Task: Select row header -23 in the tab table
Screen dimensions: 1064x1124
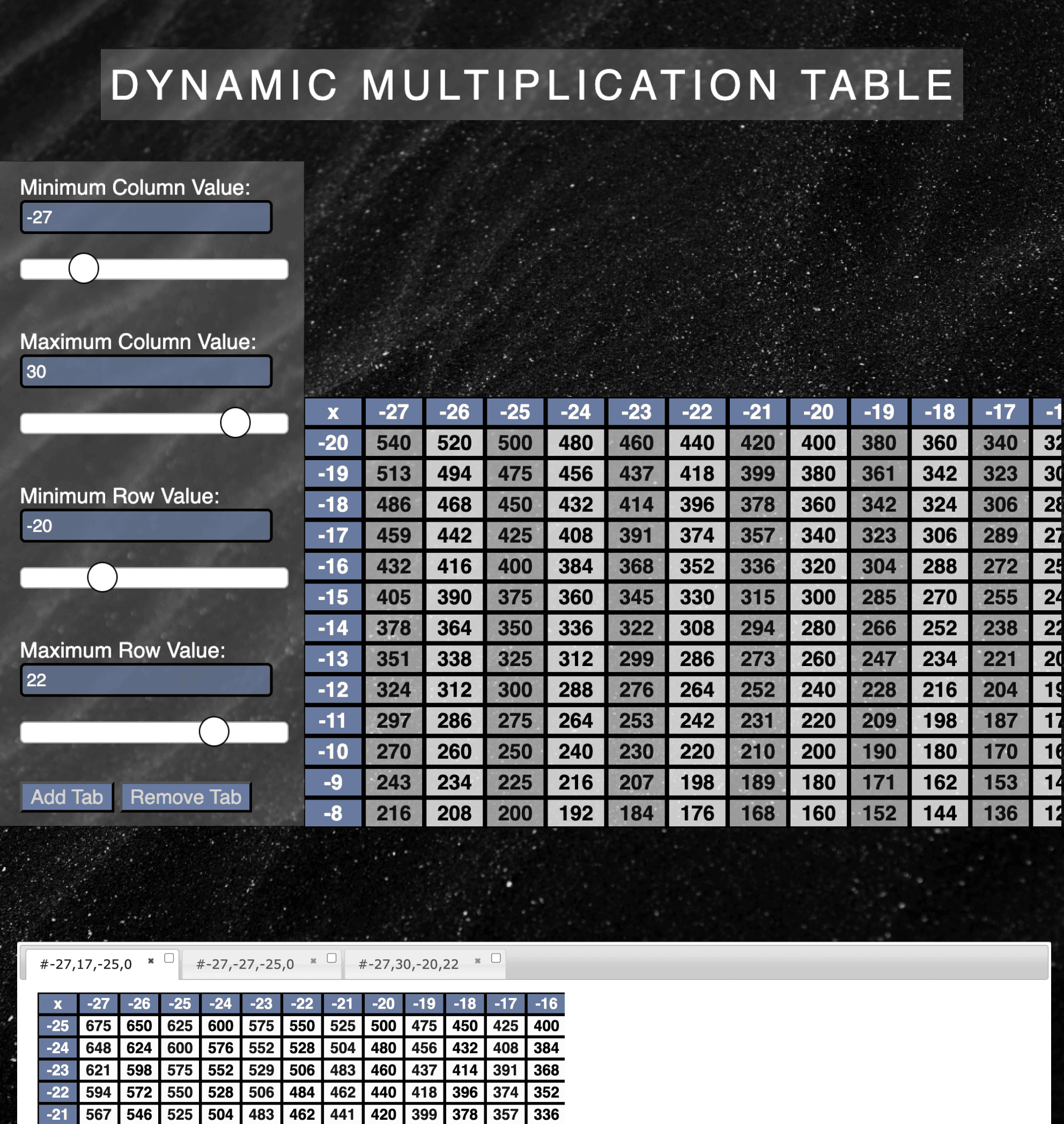Action: coord(58,1070)
